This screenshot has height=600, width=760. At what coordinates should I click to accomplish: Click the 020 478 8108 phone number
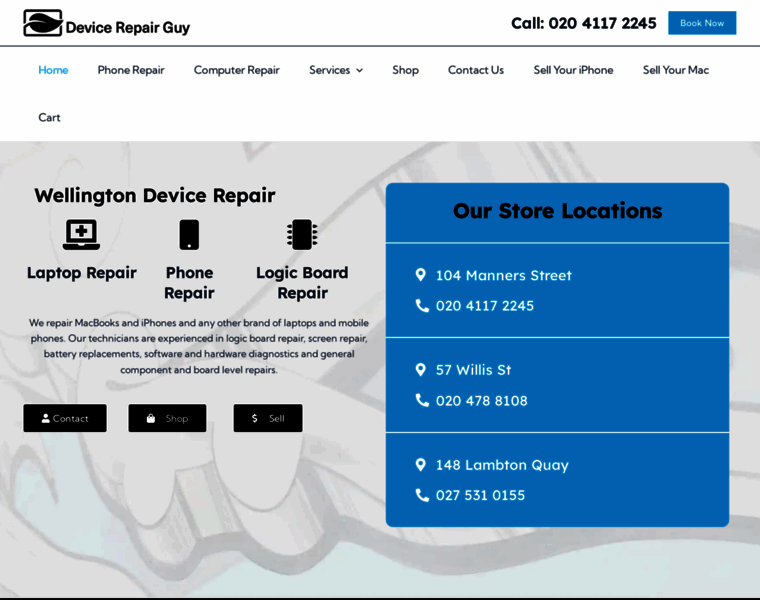tap(481, 401)
